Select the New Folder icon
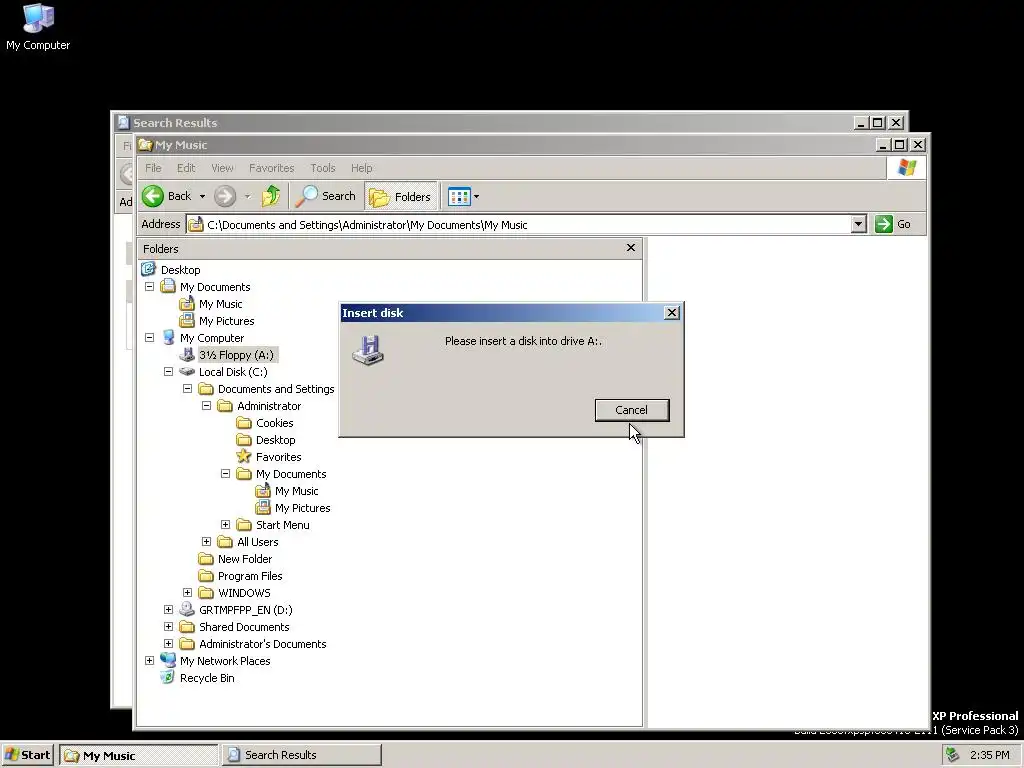1024x768 pixels. point(206,558)
